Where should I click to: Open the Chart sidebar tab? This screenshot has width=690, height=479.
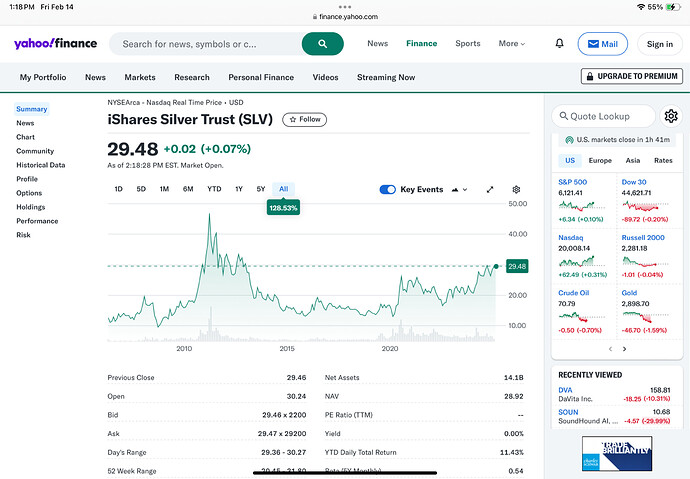point(26,137)
